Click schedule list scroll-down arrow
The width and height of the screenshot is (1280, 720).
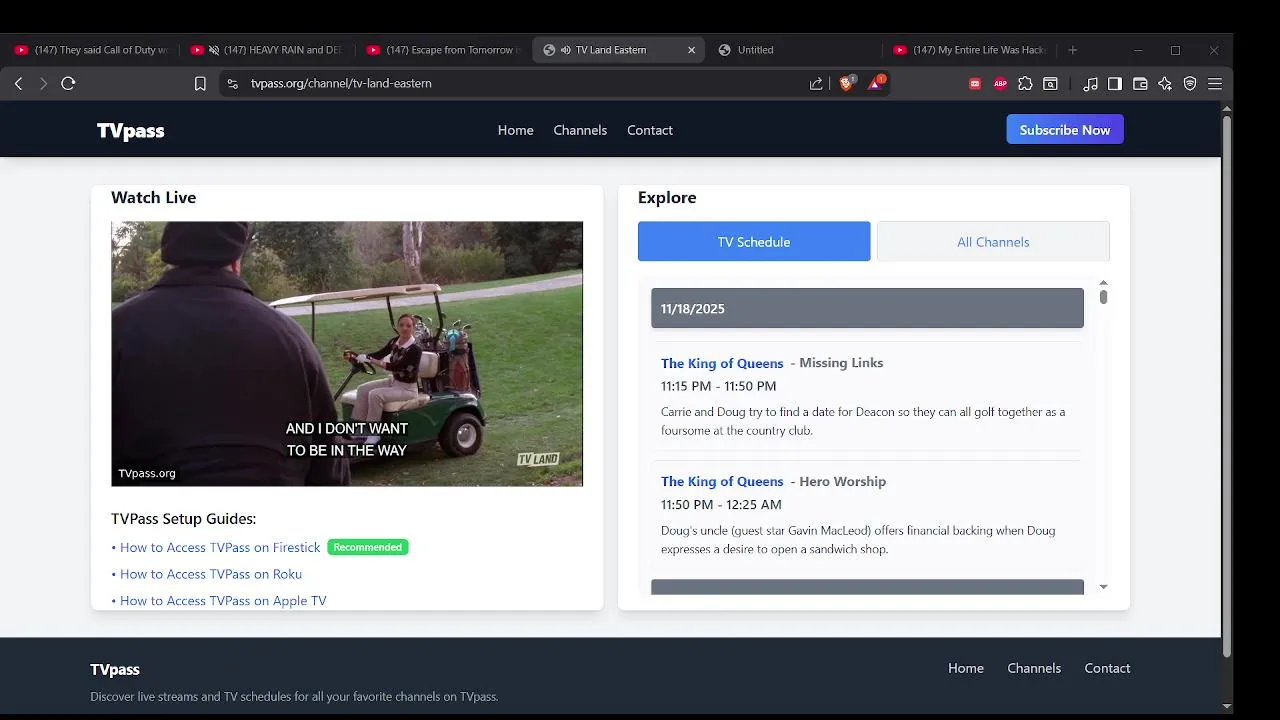pos(1103,587)
